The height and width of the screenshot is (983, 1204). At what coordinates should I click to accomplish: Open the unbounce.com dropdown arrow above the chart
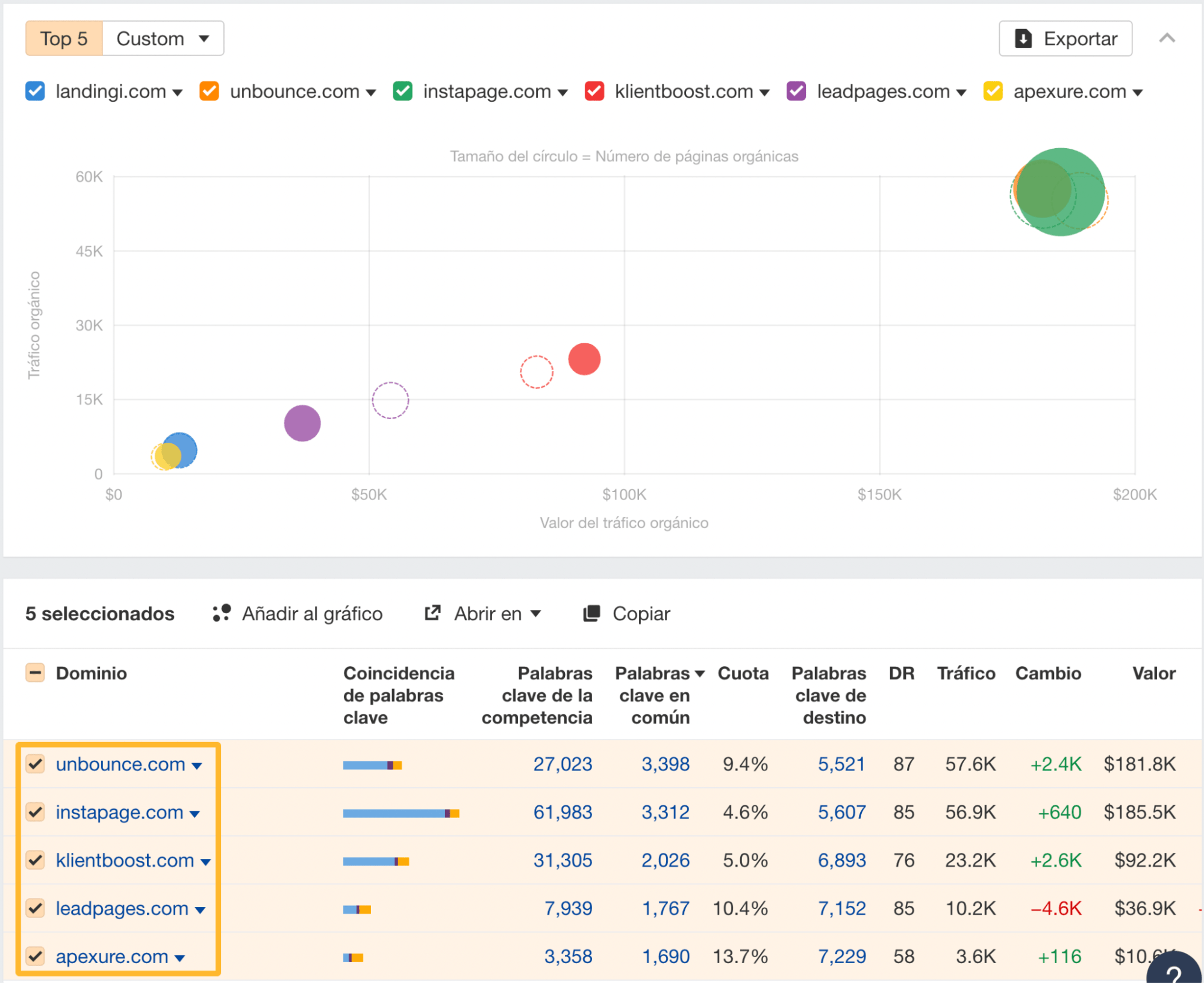[x=372, y=92]
